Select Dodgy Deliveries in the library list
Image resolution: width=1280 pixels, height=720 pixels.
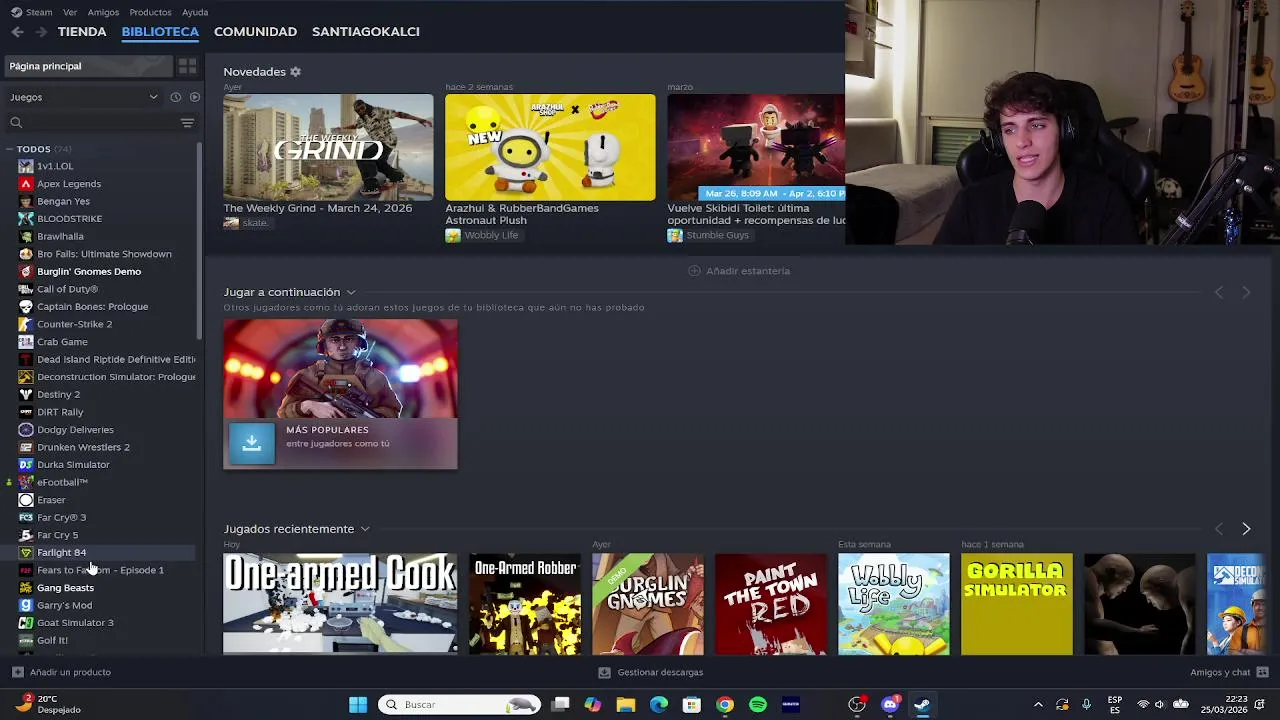pyautogui.click(x=75, y=429)
